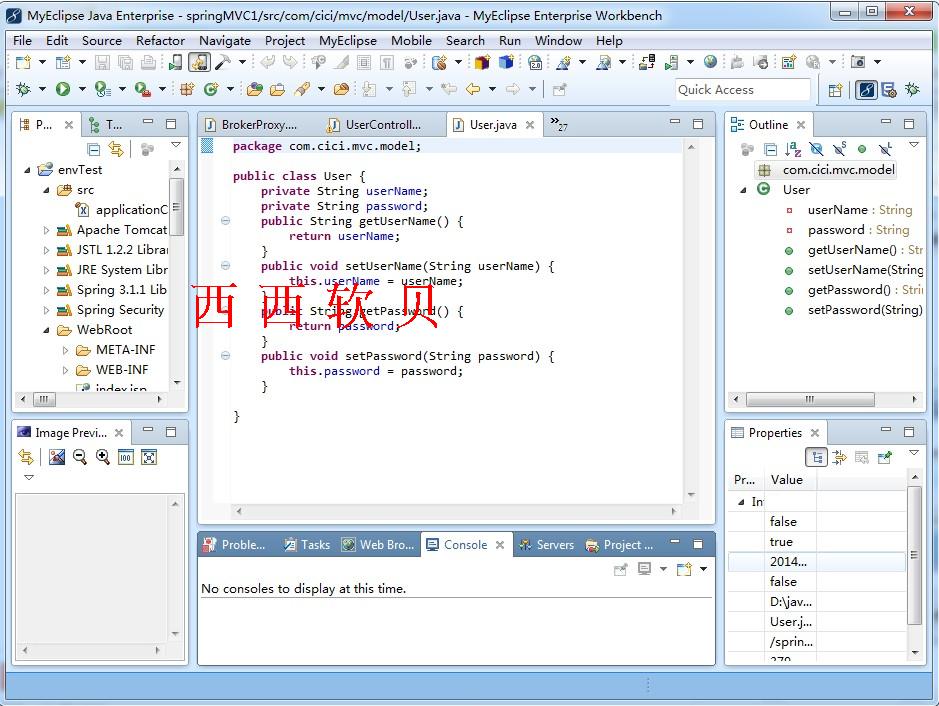This screenshot has width=939, height=706.
Task: Expand the Apache Tomcat library node
Action: pos(46,230)
